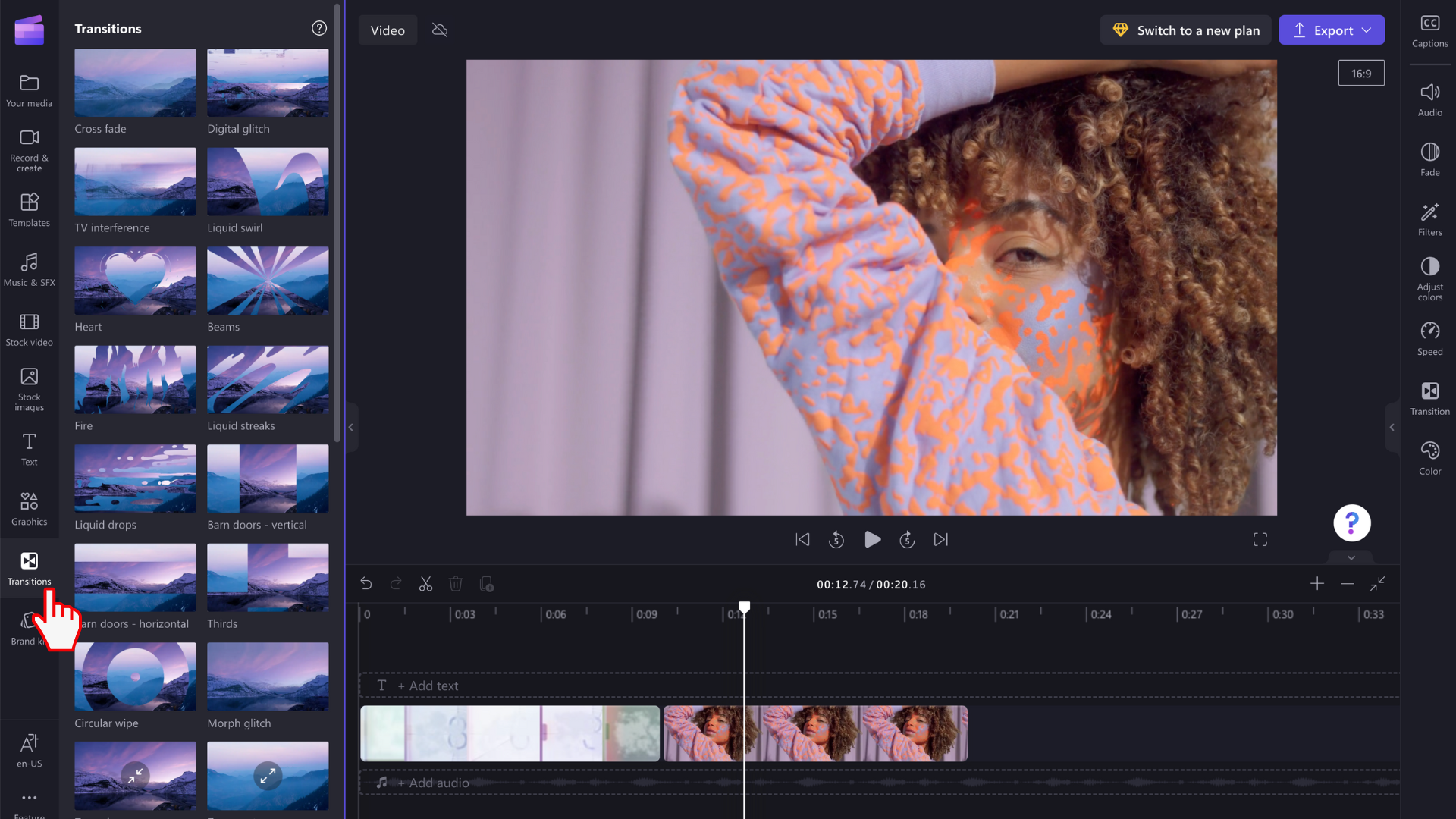Drag timeline playhead marker position
1456x819 pixels.
coord(744,607)
